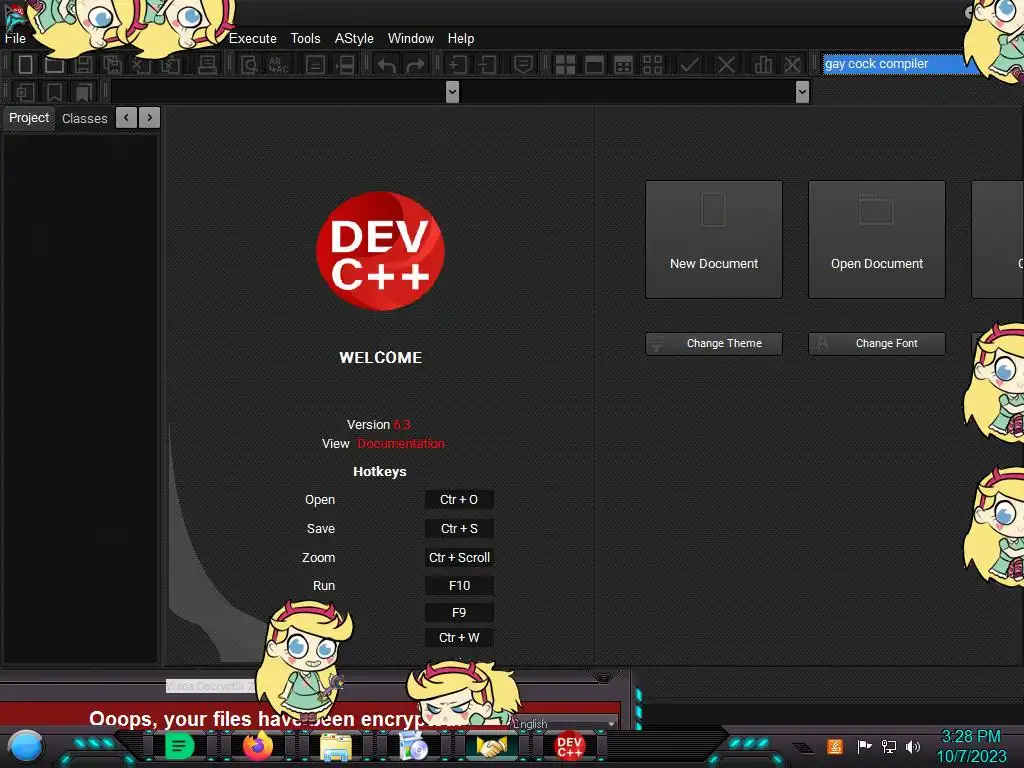Click the Profile analysis bar chart icon

point(763,65)
